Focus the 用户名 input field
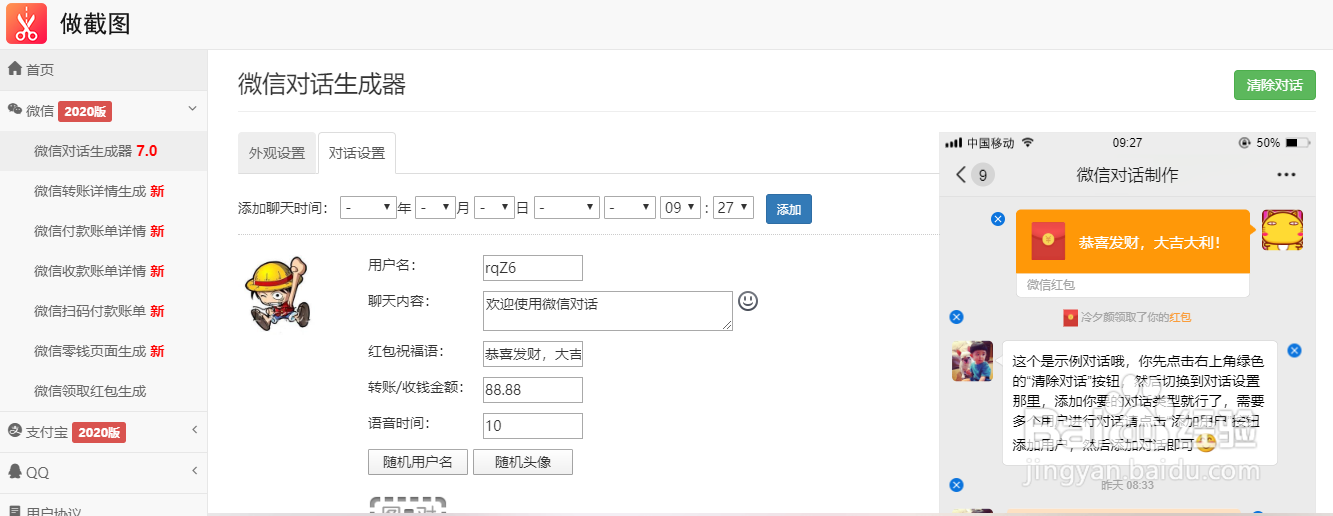Image resolution: width=1333 pixels, height=516 pixels. (532, 267)
